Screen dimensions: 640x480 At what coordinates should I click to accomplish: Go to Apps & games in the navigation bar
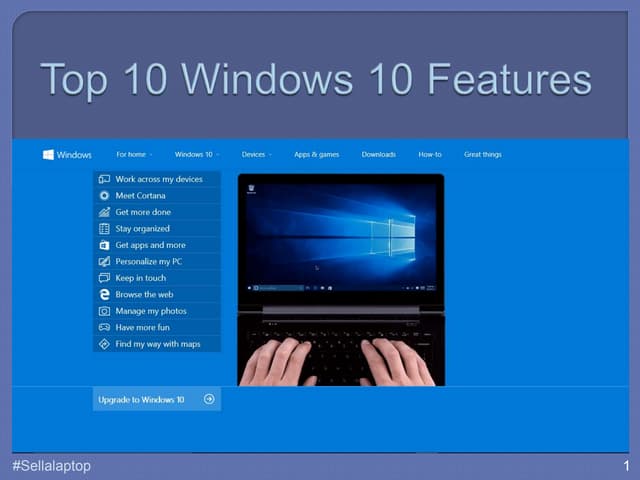pyautogui.click(x=316, y=155)
